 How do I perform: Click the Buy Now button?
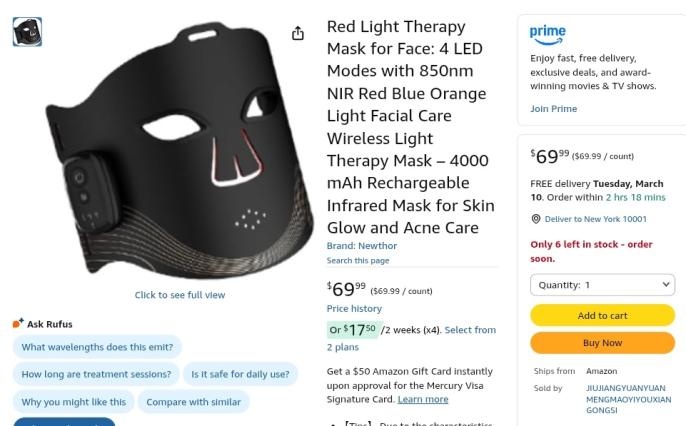[x=602, y=343]
